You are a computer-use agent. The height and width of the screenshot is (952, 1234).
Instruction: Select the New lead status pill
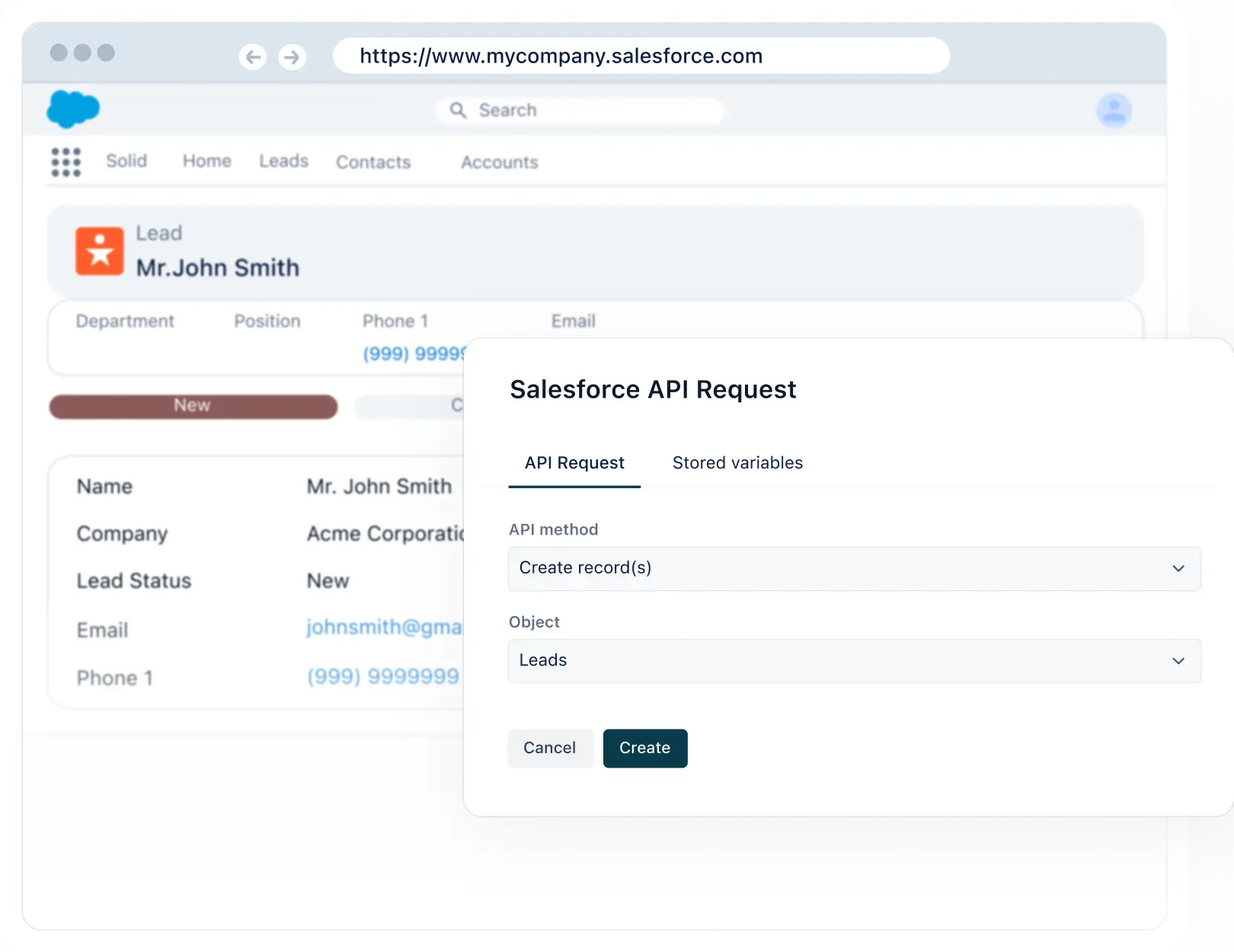click(x=193, y=406)
